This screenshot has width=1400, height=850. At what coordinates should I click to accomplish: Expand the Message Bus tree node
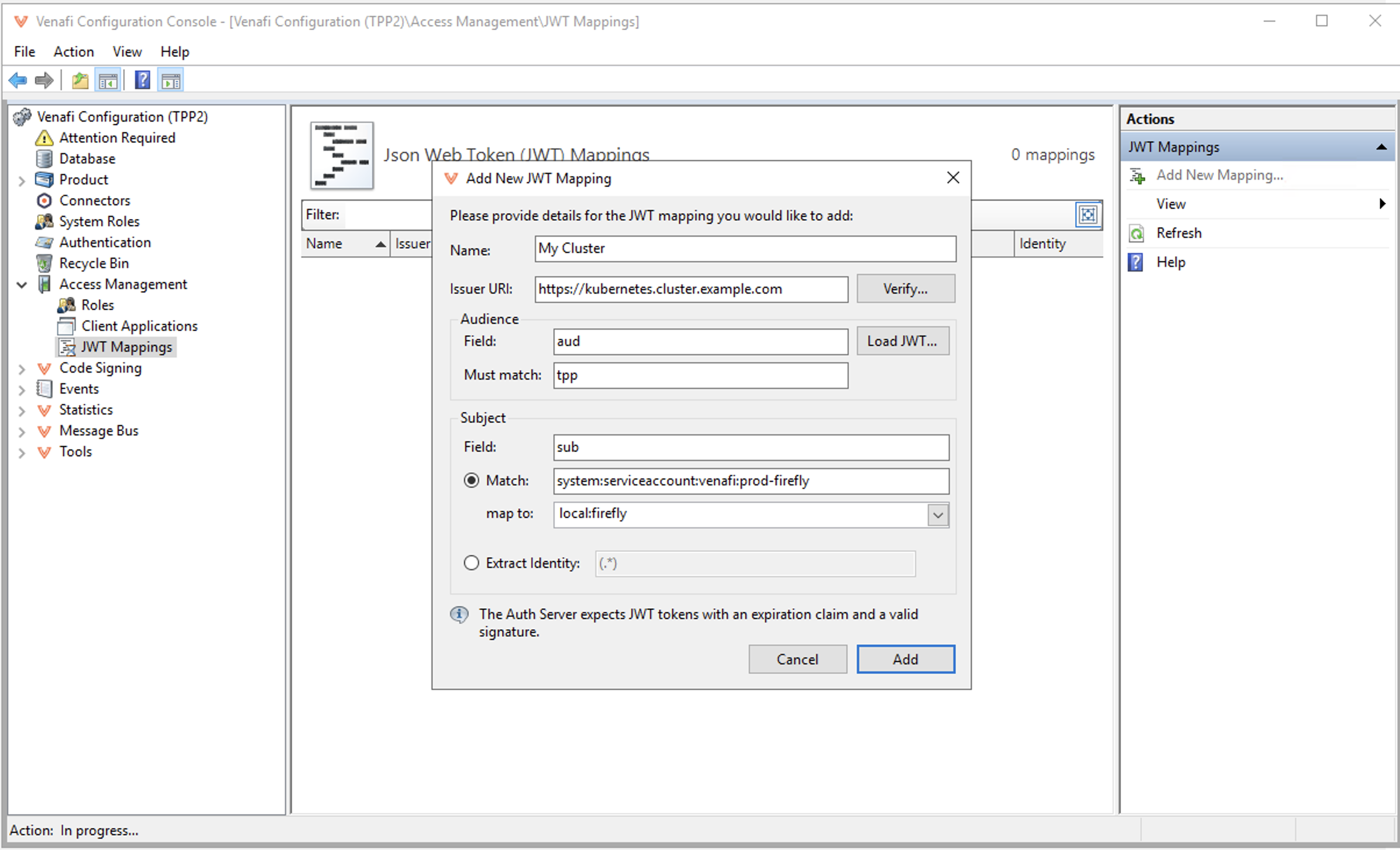[x=22, y=431]
